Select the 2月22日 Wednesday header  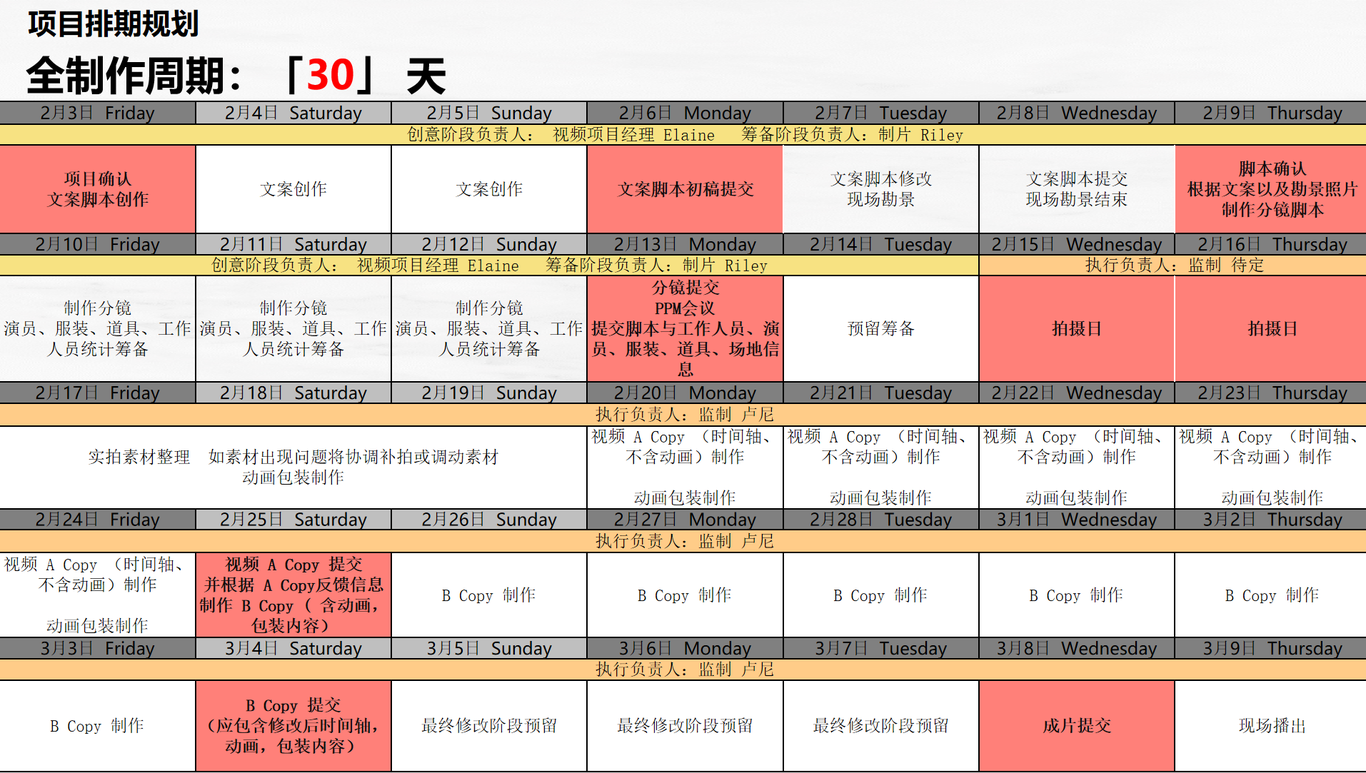1077,393
